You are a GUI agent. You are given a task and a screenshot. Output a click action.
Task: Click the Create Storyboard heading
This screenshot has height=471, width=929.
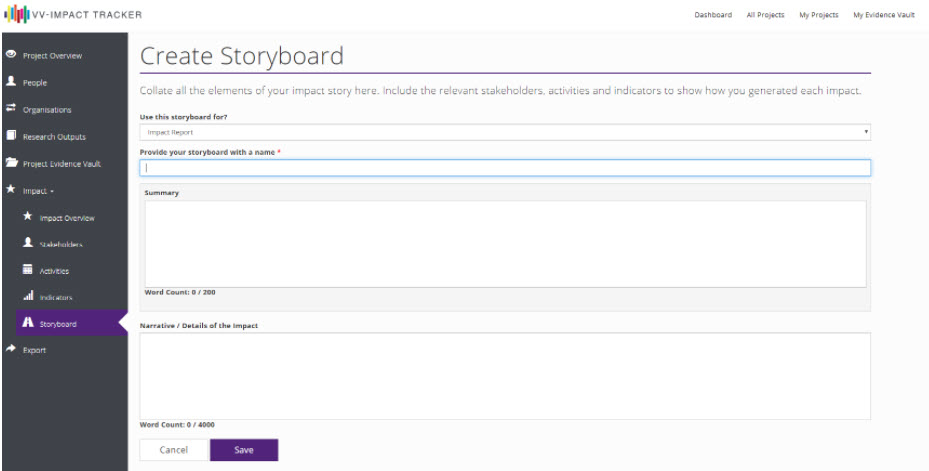(242, 56)
